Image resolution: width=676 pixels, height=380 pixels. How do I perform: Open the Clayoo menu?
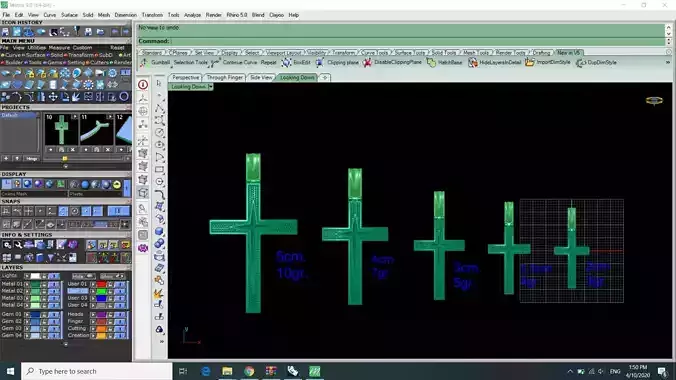click(276, 15)
